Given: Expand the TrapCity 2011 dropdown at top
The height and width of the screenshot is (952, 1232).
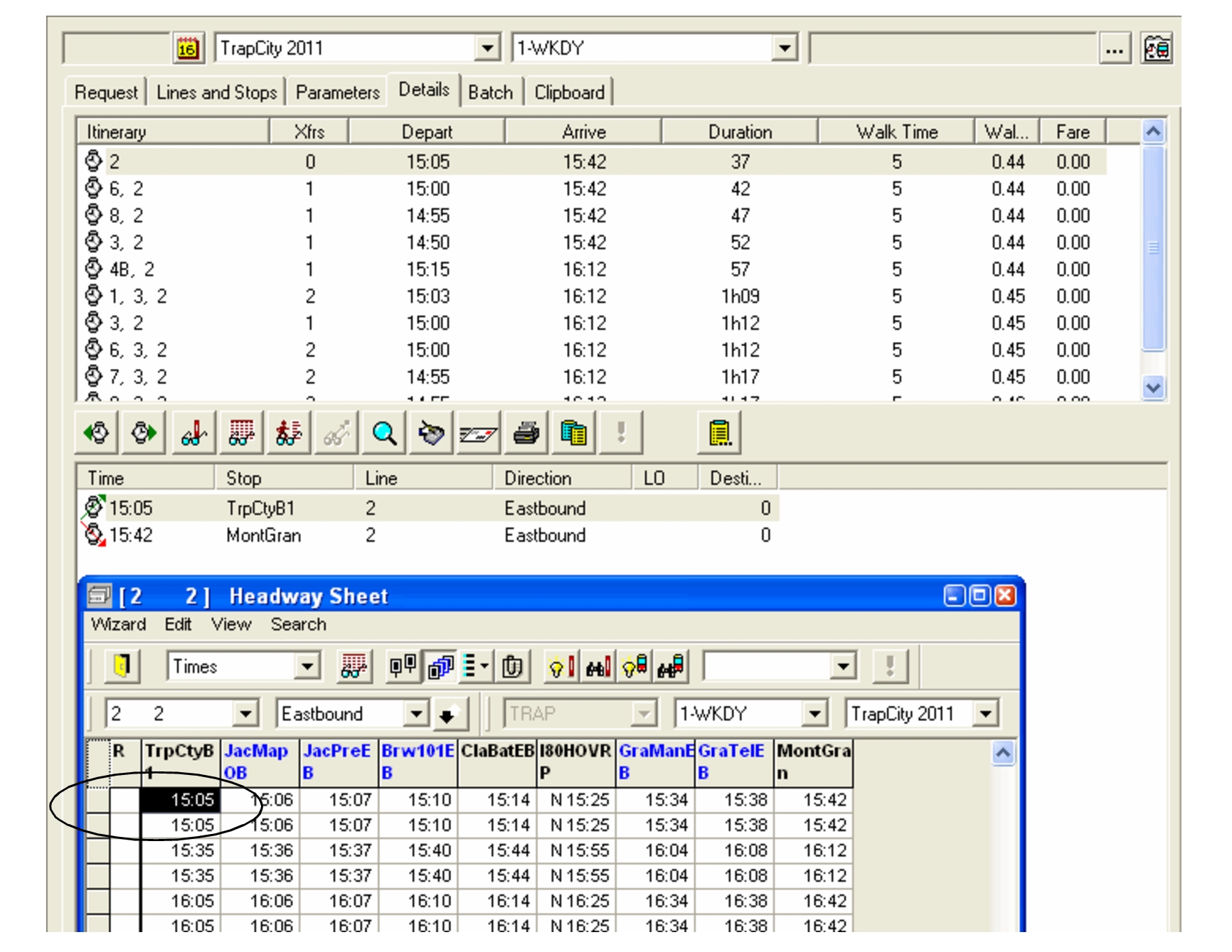Looking at the screenshot, I should 487,49.
